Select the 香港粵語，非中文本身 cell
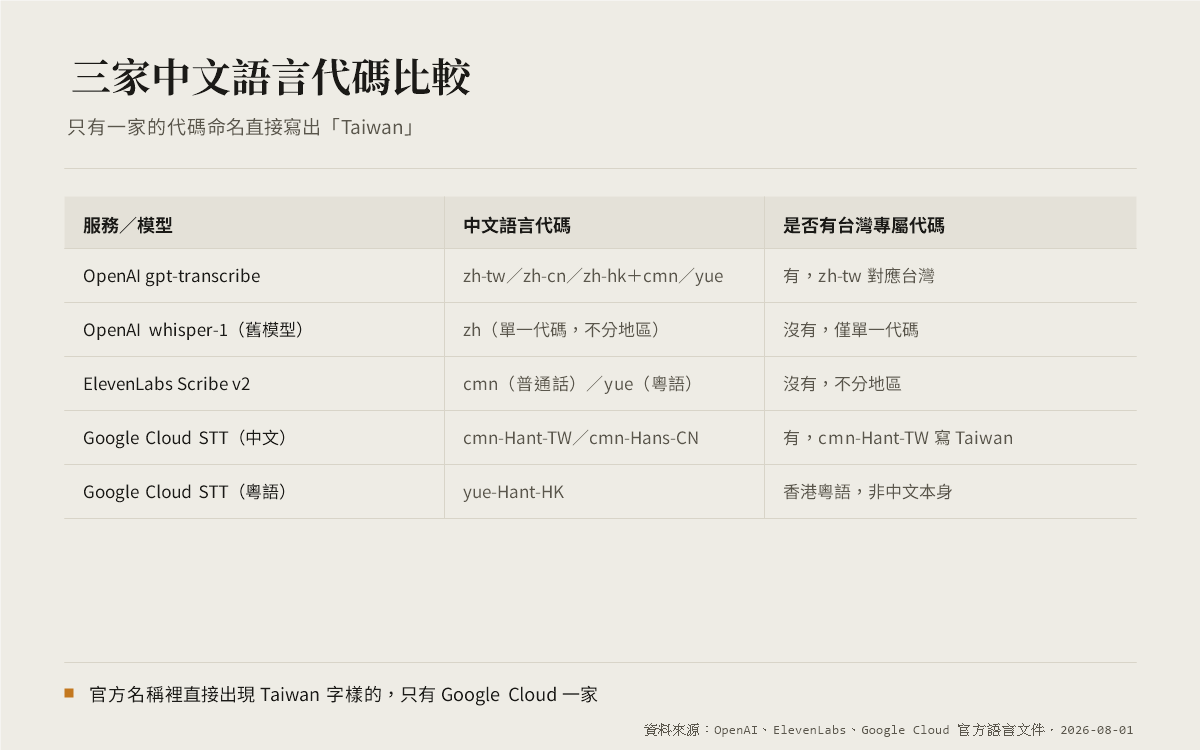This screenshot has width=1200, height=750. pos(950,492)
